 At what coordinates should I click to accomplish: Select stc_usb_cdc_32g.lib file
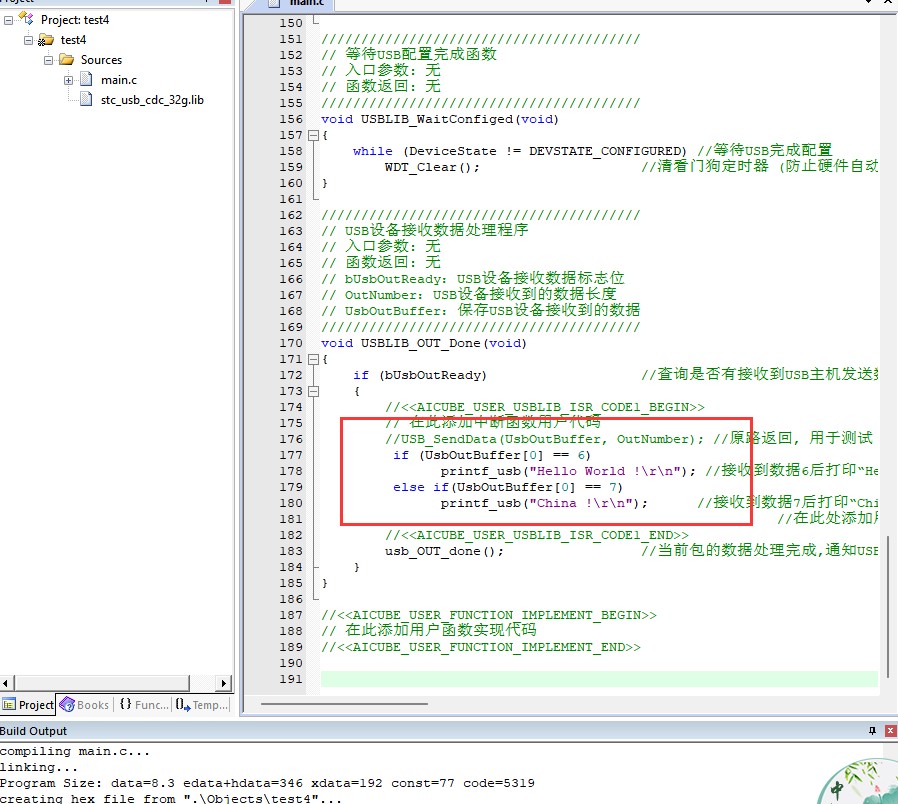[152, 100]
